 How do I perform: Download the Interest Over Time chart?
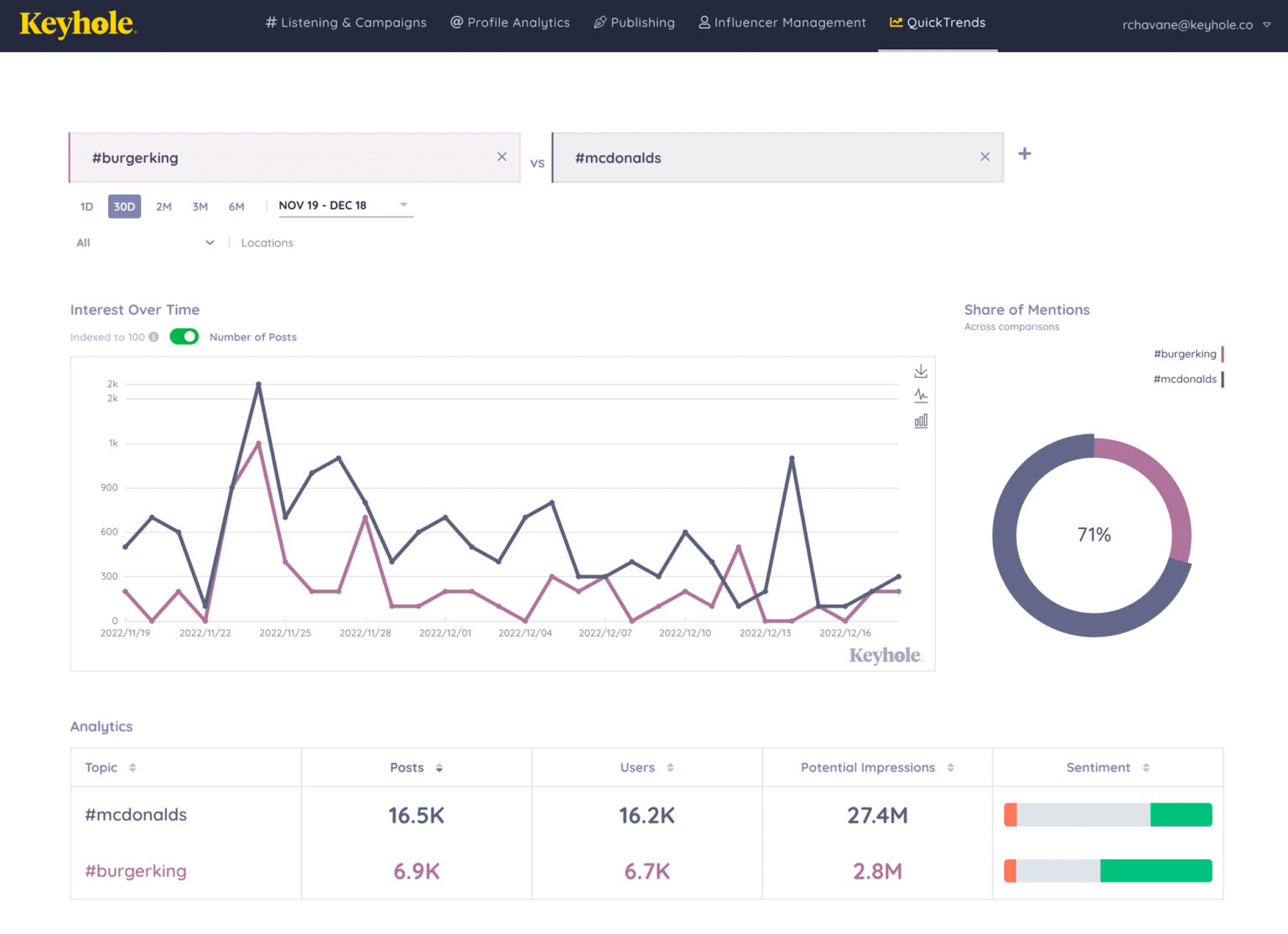point(920,370)
